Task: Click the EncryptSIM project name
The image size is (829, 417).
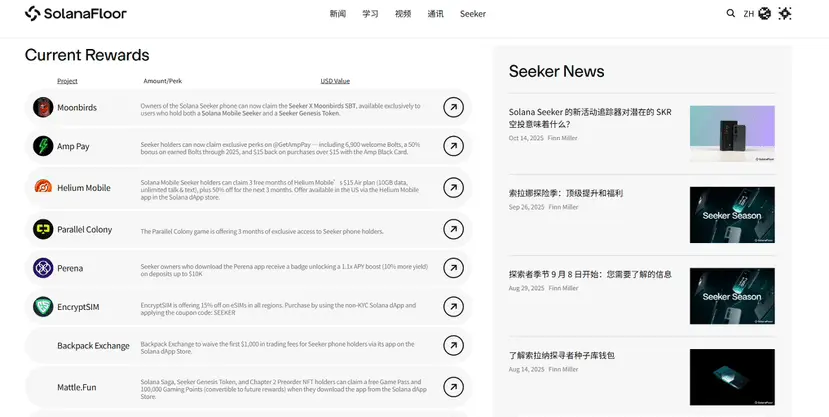Action: [78, 307]
